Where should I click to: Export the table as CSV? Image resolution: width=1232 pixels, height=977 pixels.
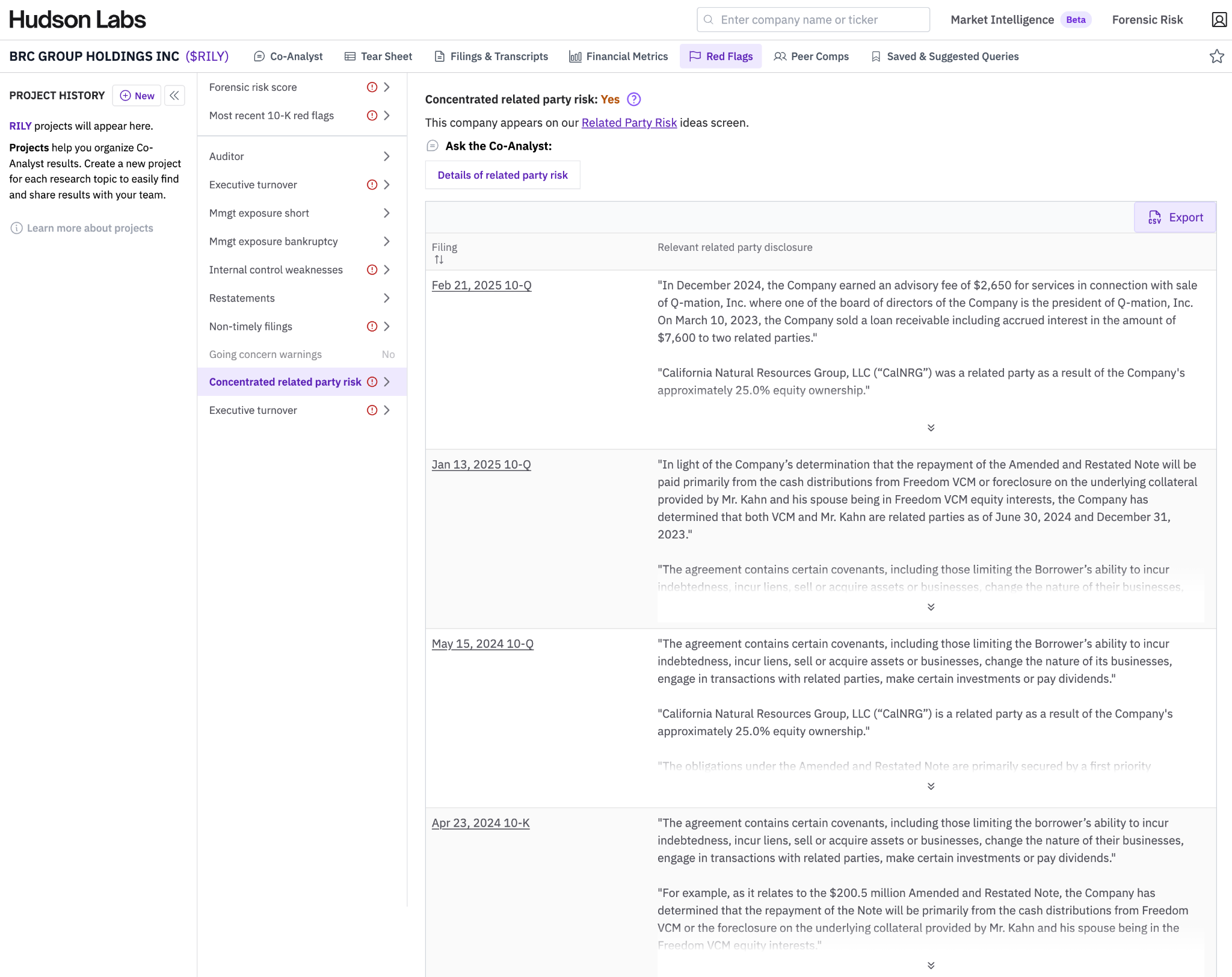1175,217
